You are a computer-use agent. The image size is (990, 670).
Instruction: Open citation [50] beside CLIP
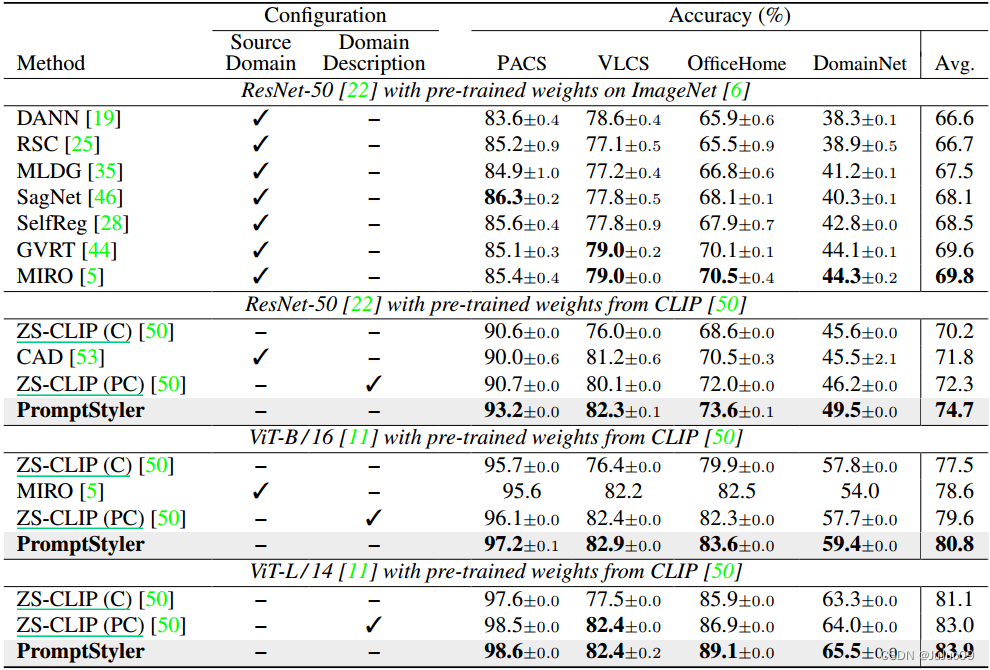pos(730,305)
